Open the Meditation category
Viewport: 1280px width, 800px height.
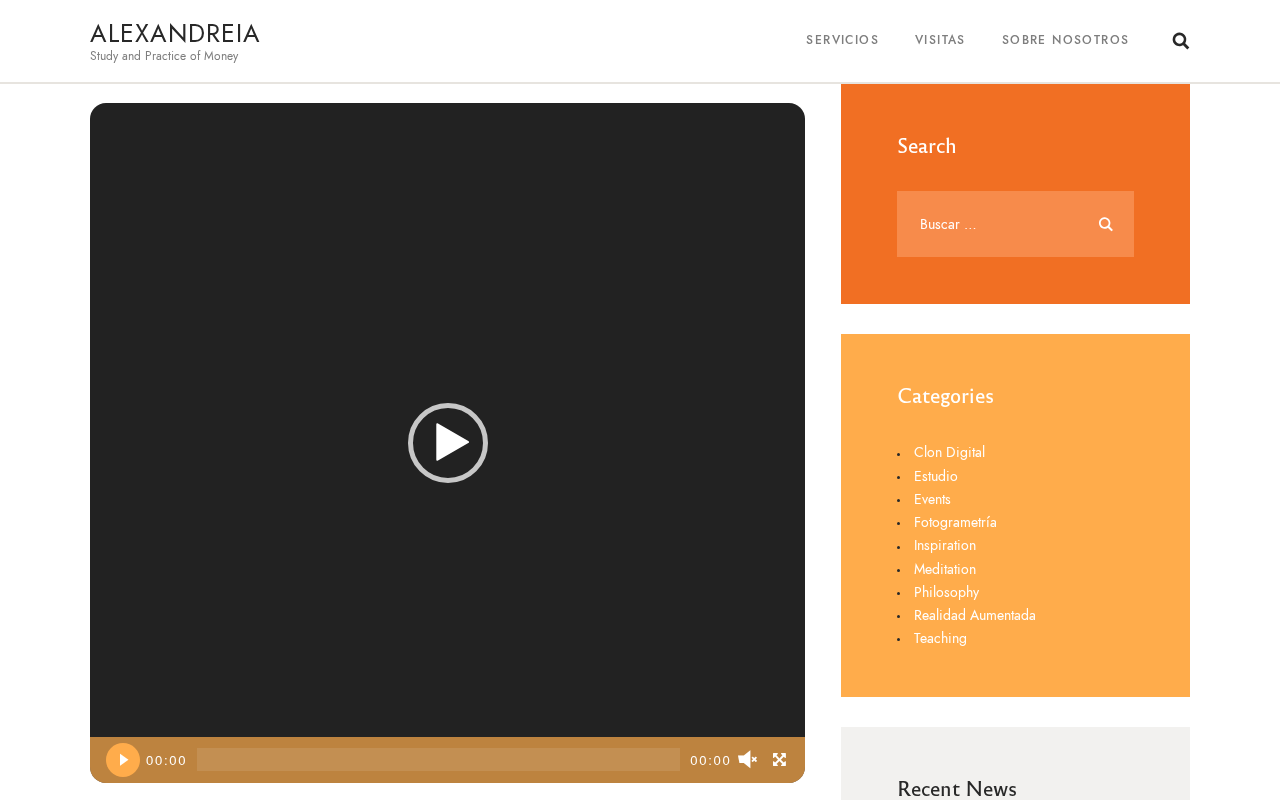pyautogui.click(x=945, y=569)
